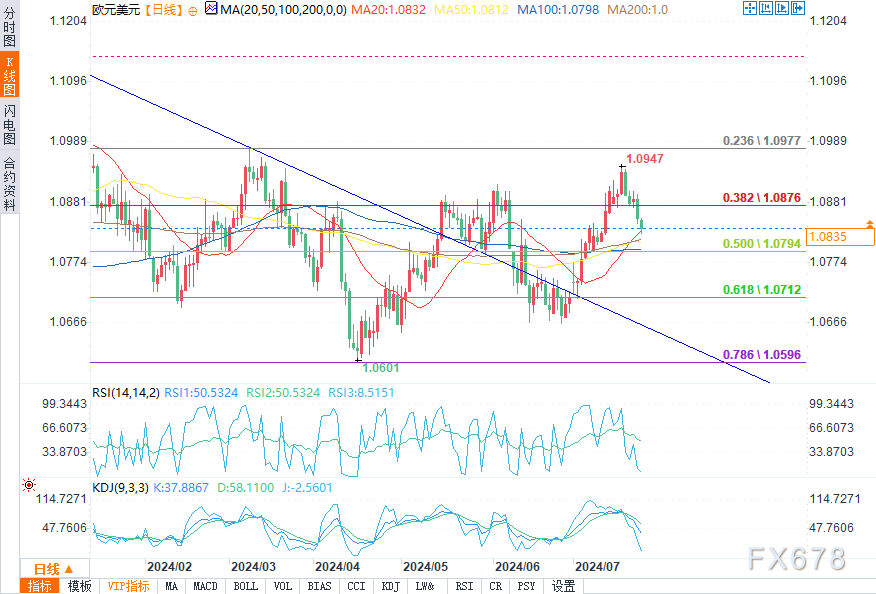Click the 2024/04 date axis label

pyautogui.click(x=337, y=567)
